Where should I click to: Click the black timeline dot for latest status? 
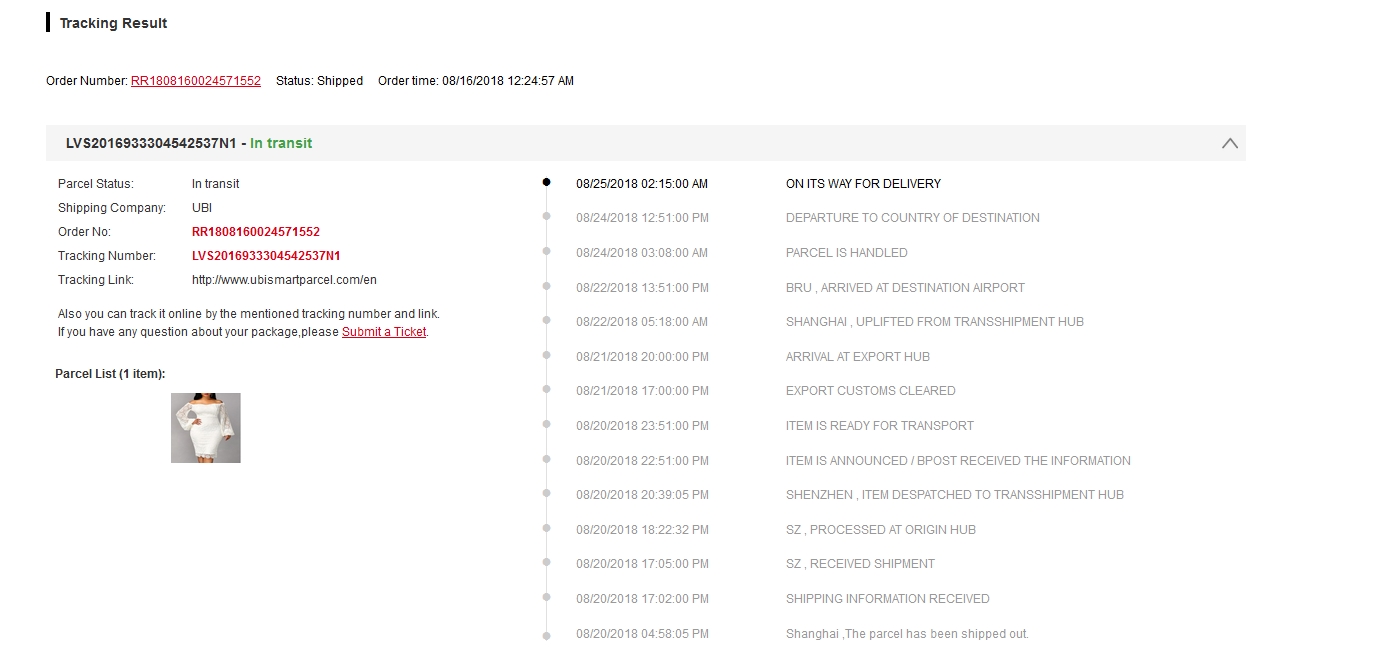coord(546,179)
